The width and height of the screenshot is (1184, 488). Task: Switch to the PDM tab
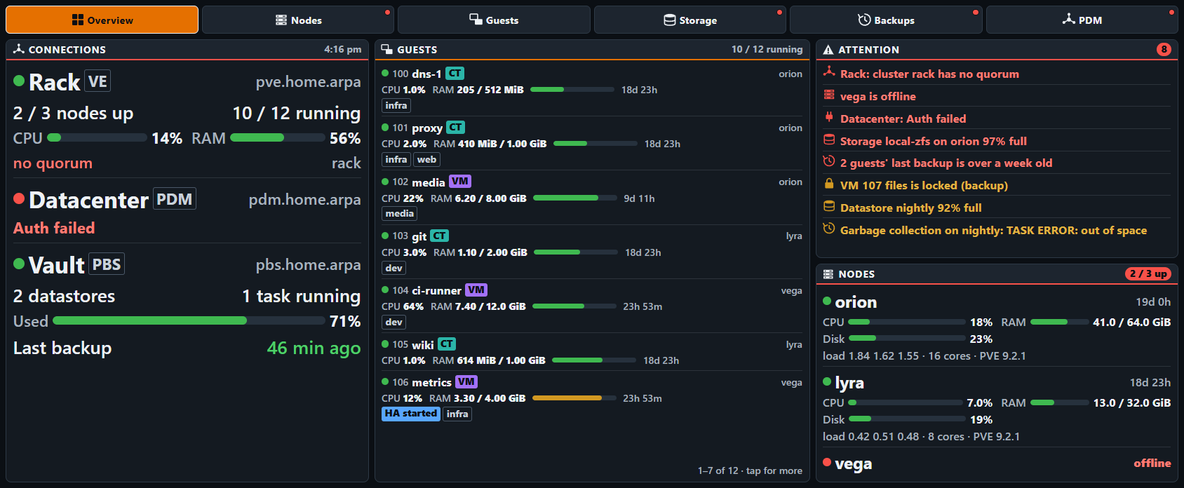pos(1082,20)
